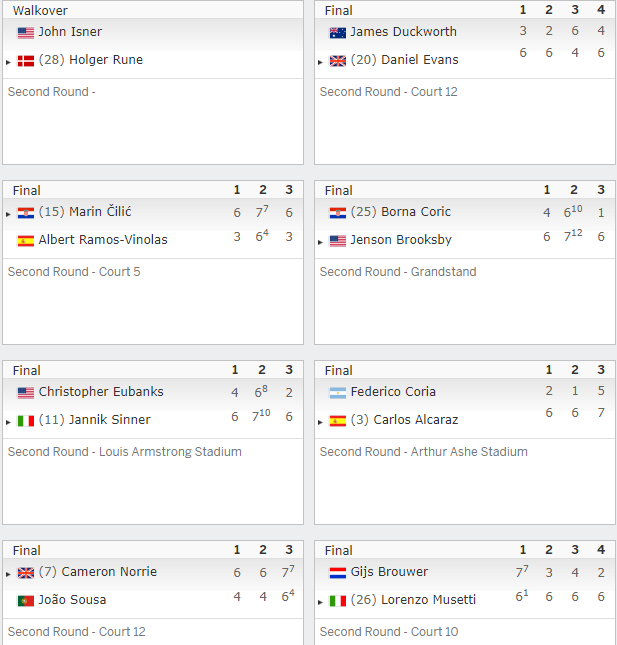The width and height of the screenshot is (617, 645).
Task: Click the Netherlands flag next to Gijs Brouwer
Action: click(x=338, y=573)
